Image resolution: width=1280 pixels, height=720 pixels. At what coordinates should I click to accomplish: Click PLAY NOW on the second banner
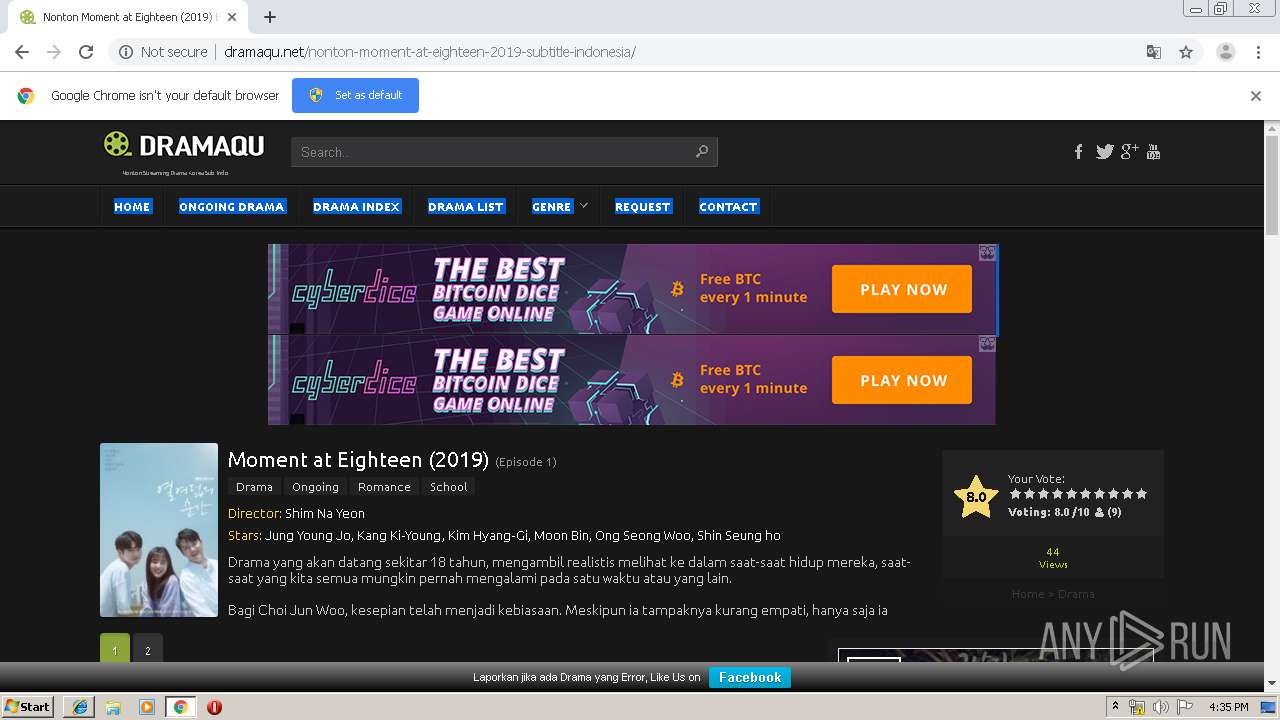click(x=902, y=380)
